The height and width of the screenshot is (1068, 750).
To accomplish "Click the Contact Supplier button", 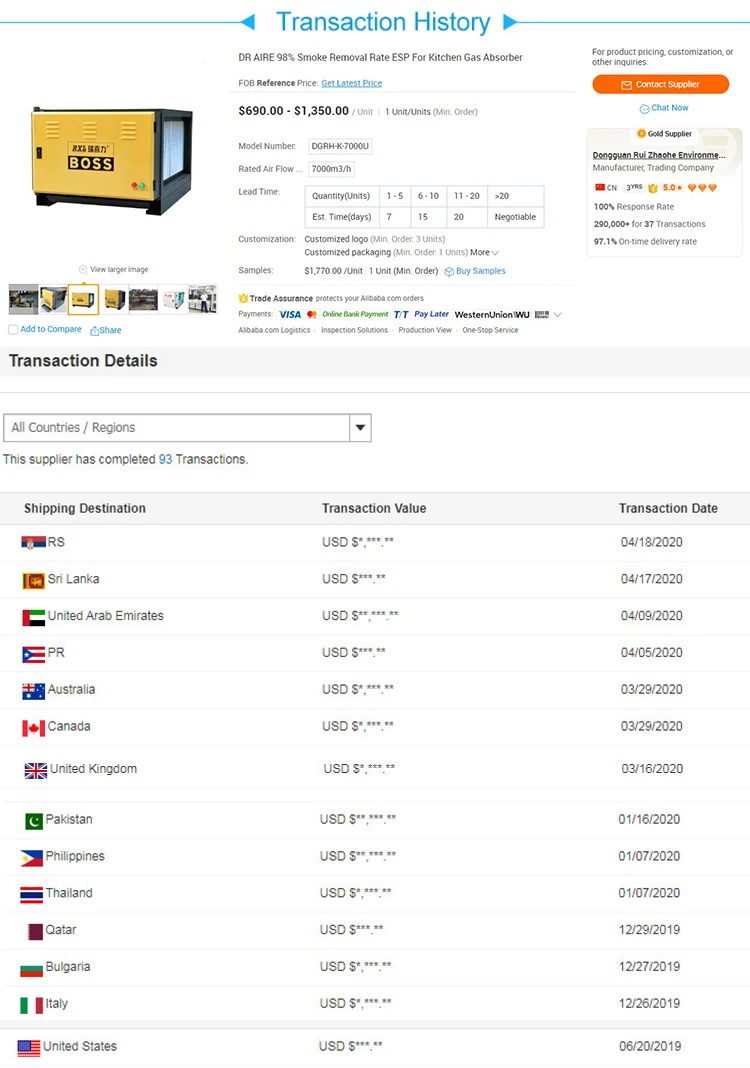I will click(x=660, y=84).
